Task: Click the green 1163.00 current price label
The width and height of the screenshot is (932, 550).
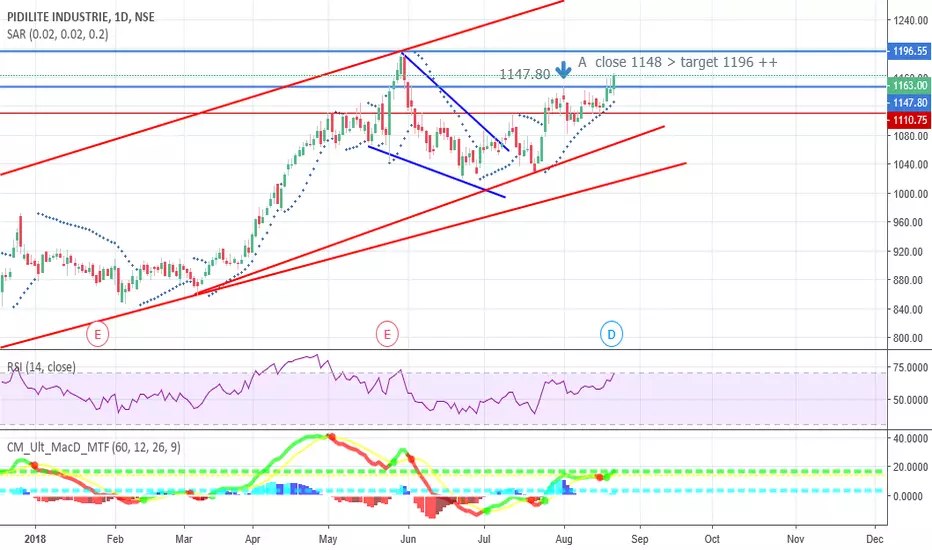Action: click(x=909, y=86)
